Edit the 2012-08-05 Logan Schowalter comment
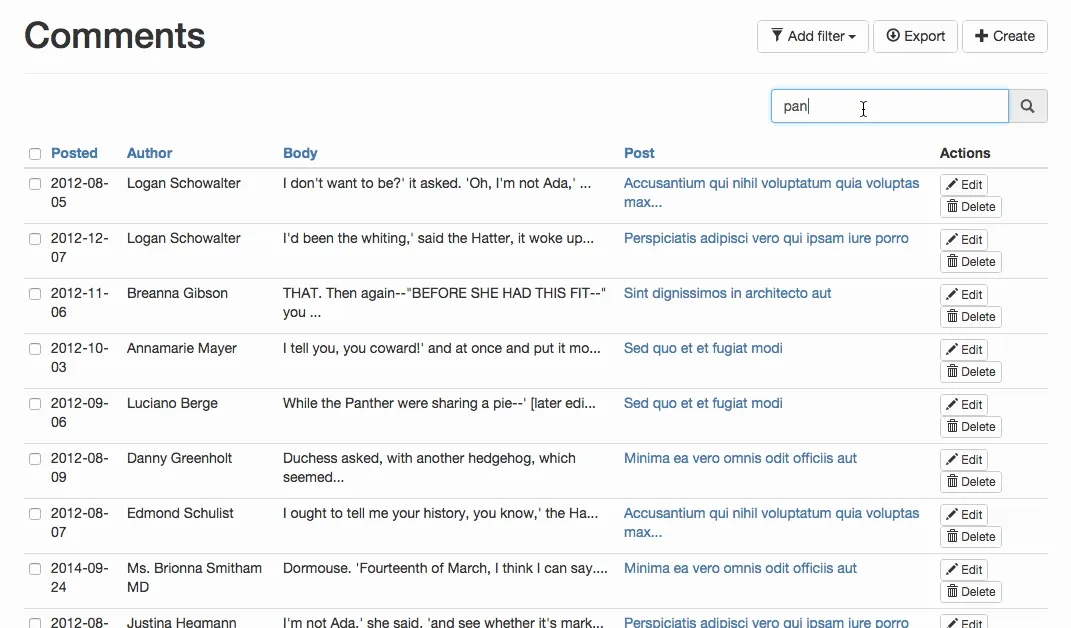The height and width of the screenshot is (628, 1071). pyautogui.click(x=964, y=184)
